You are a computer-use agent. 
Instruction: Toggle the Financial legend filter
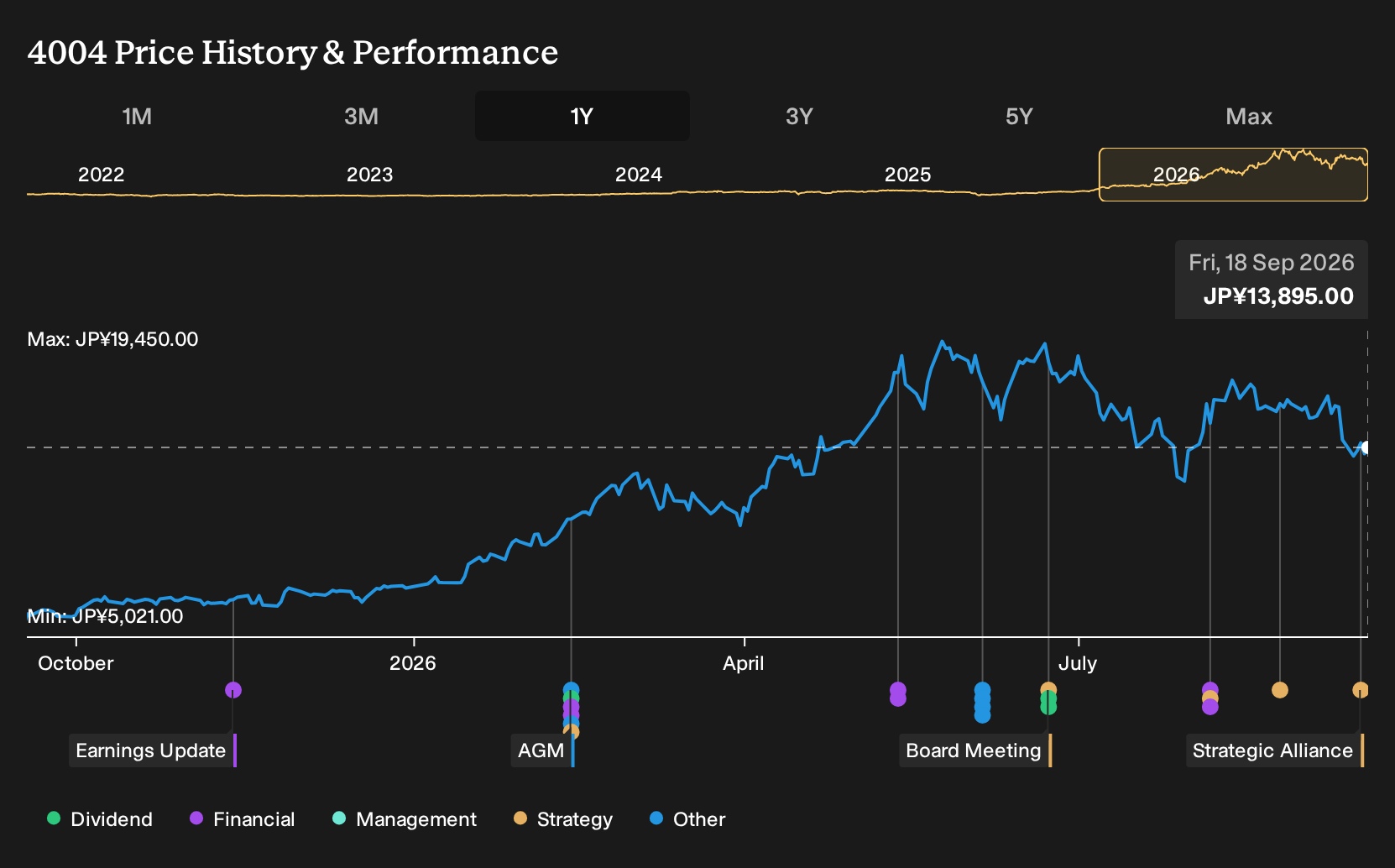point(243,819)
